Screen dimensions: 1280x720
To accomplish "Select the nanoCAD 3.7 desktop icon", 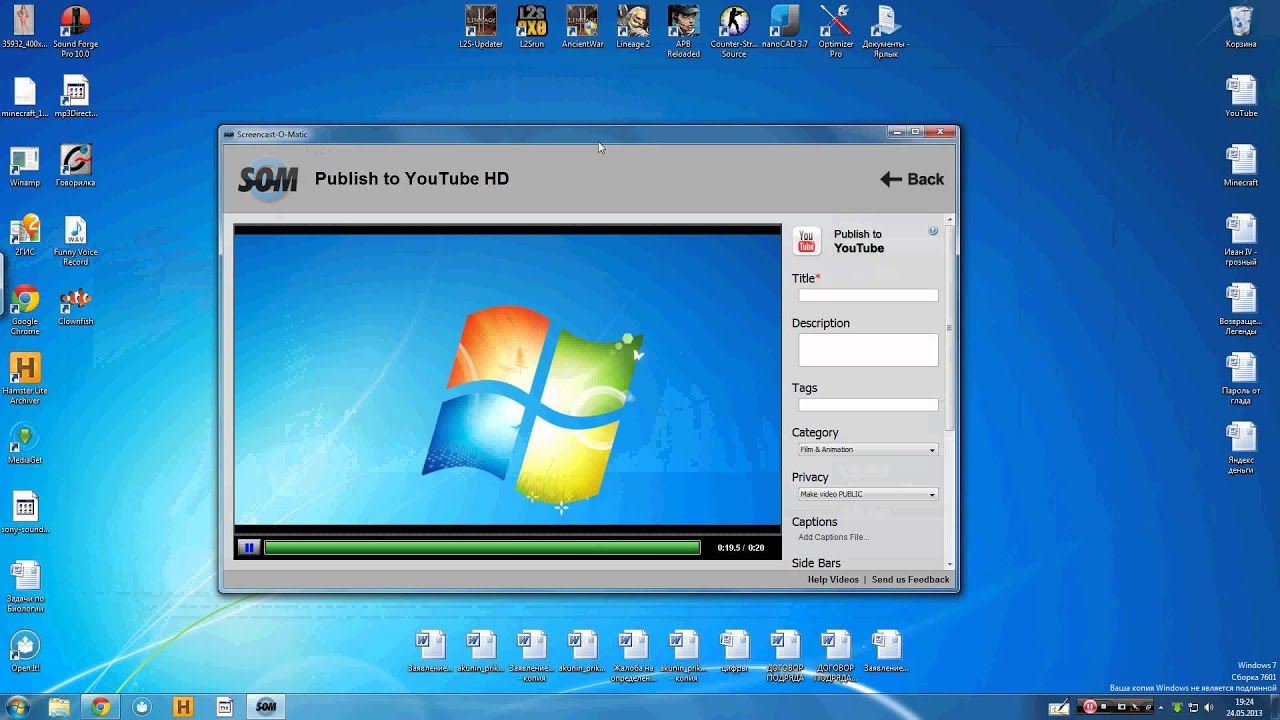I will click(785, 27).
